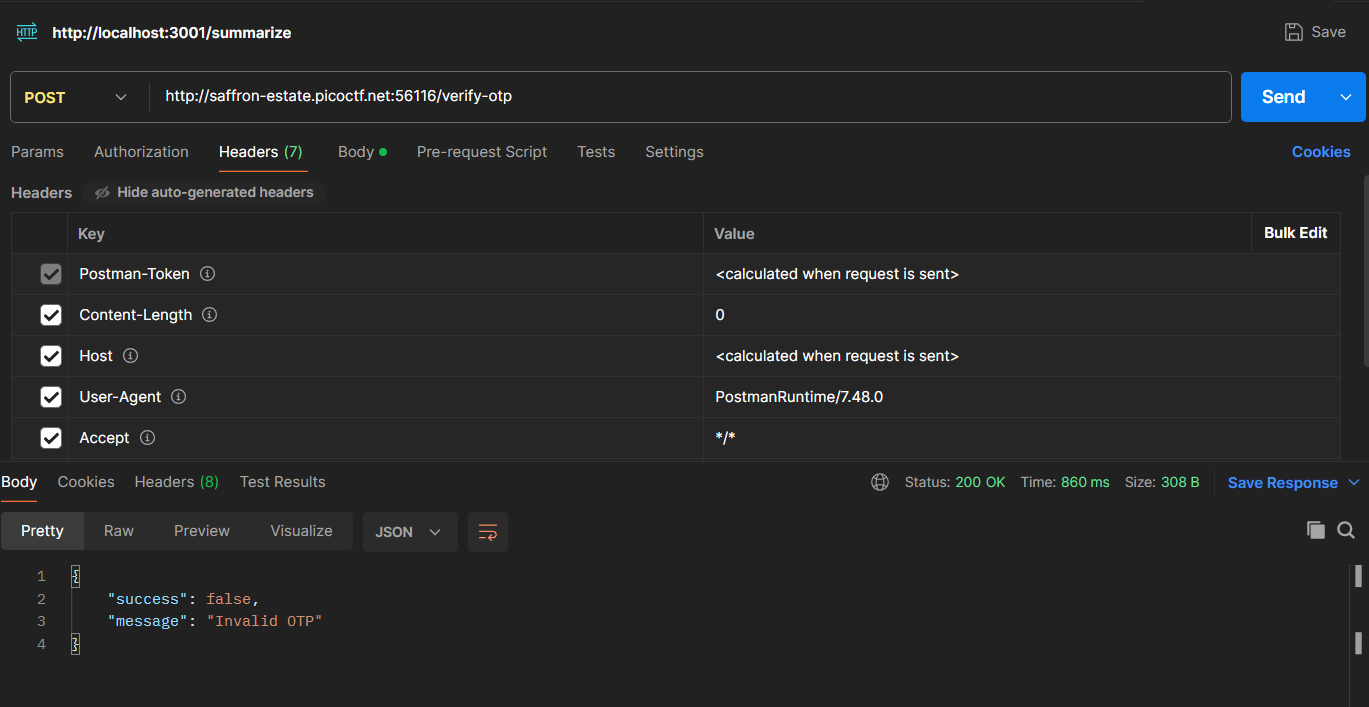
Task: Click the globe network icon near Status
Action: pyautogui.click(x=880, y=482)
